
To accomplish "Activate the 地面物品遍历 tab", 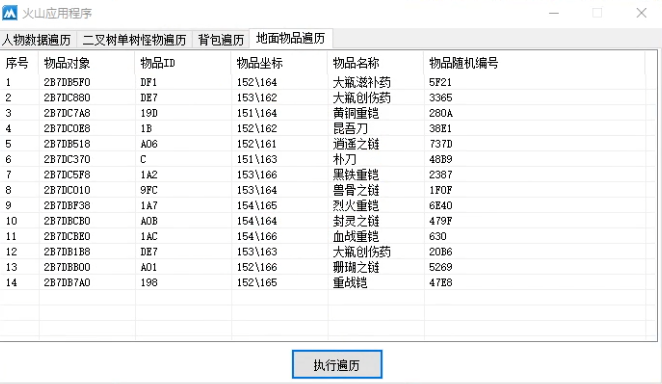I will click(290, 38).
